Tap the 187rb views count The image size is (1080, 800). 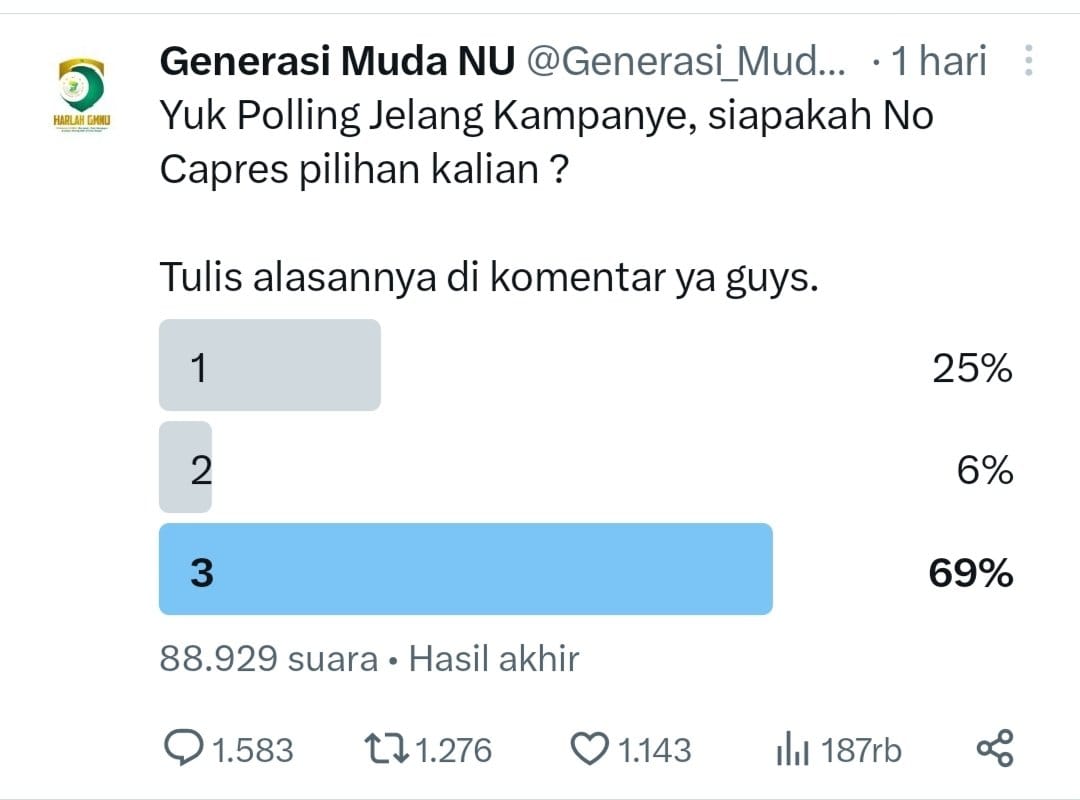tap(861, 750)
